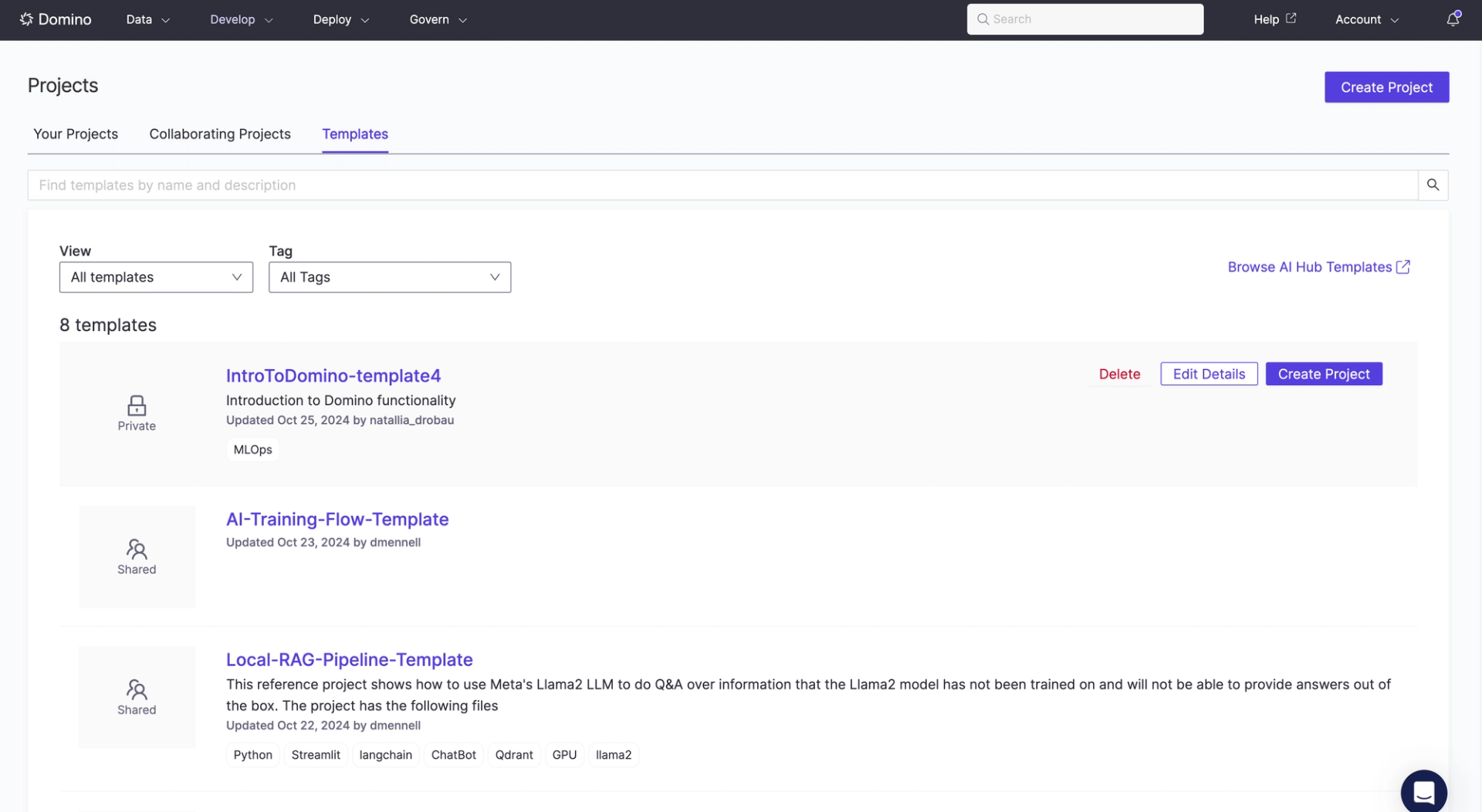Click the template search magnifier button

pyautogui.click(x=1433, y=185)
